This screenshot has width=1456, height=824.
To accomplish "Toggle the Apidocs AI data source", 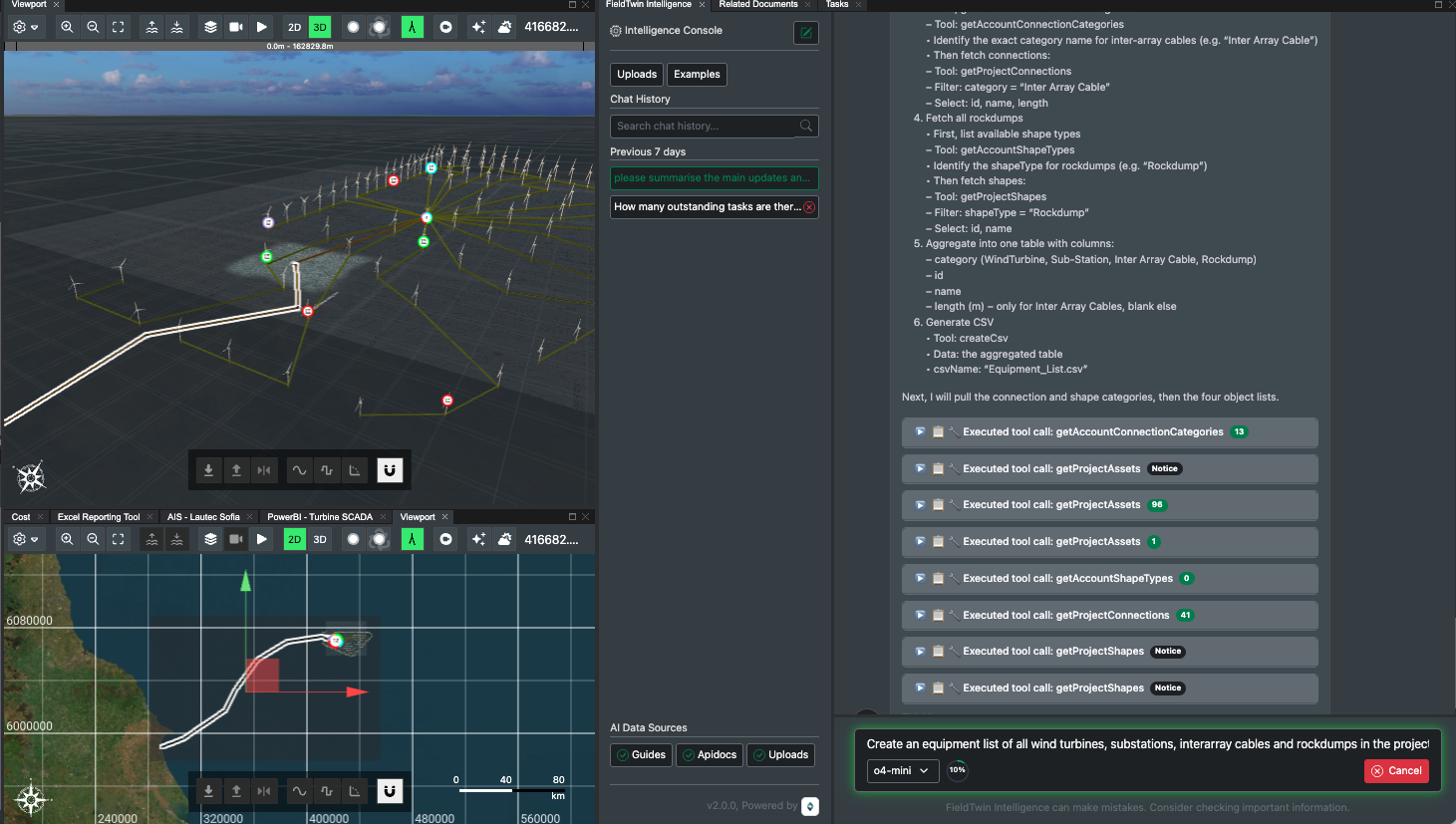I will (709, 755).
